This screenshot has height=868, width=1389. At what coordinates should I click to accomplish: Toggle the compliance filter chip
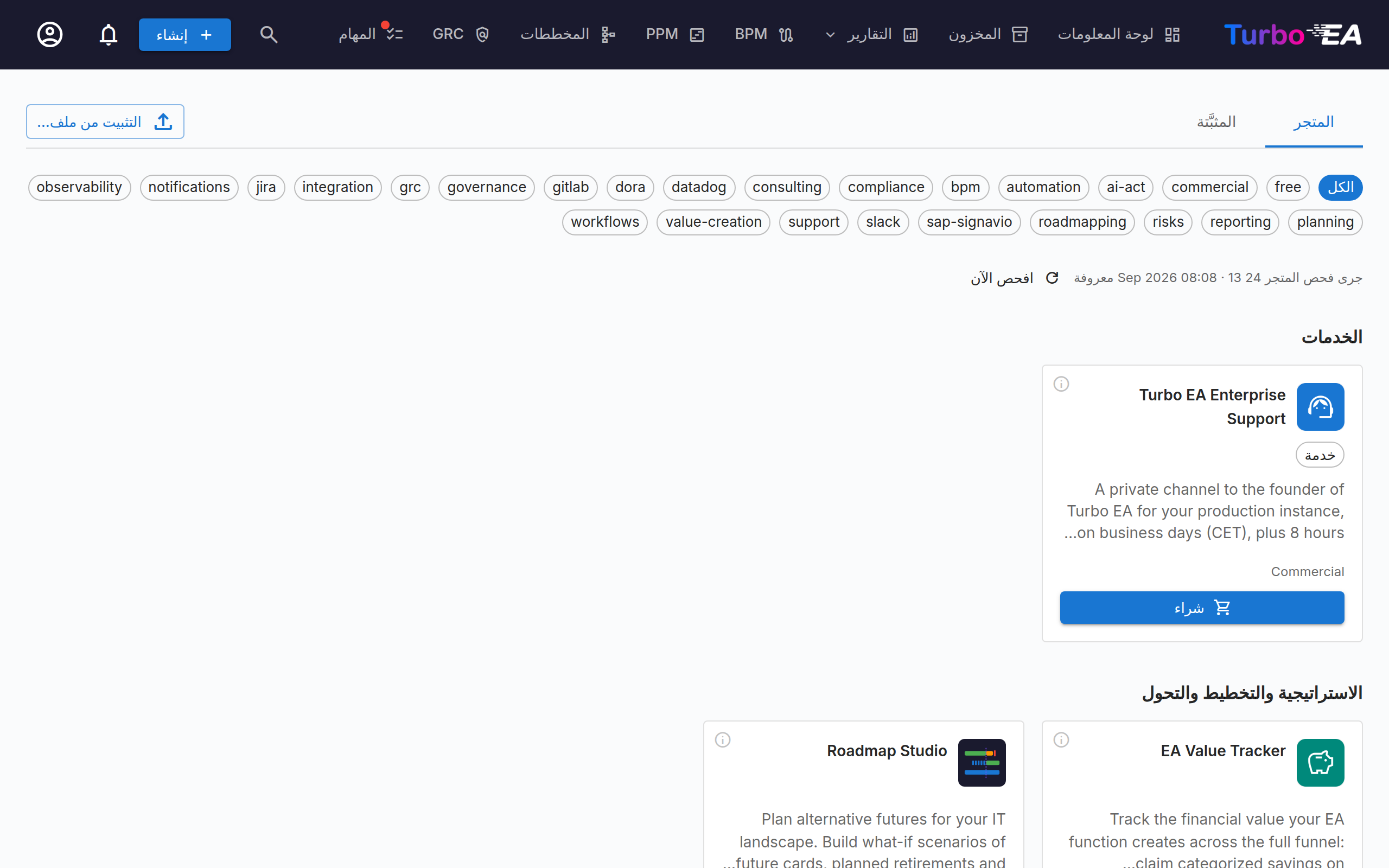point(885,188)
